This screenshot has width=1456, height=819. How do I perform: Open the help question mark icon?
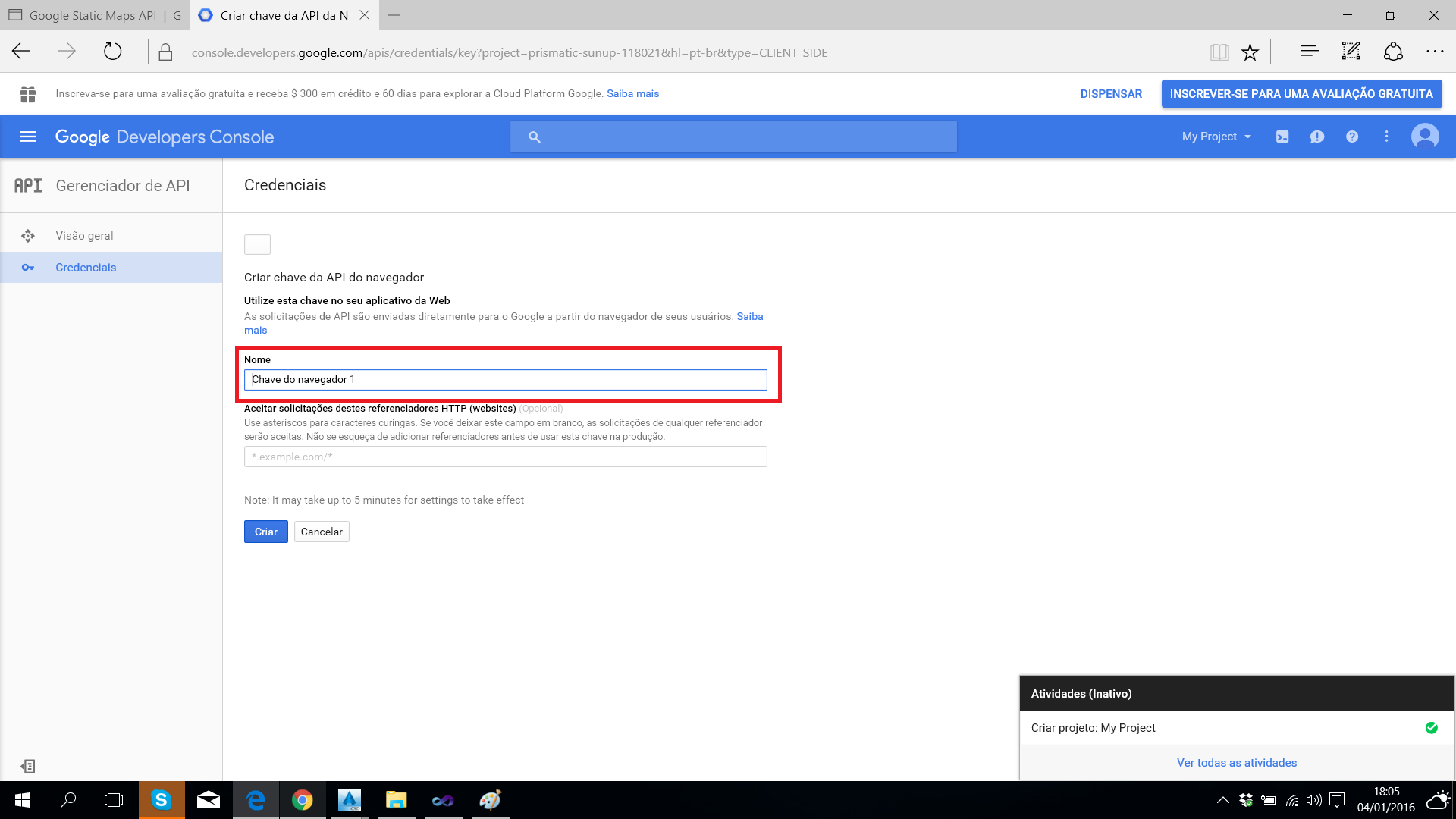coord(1352,136)
